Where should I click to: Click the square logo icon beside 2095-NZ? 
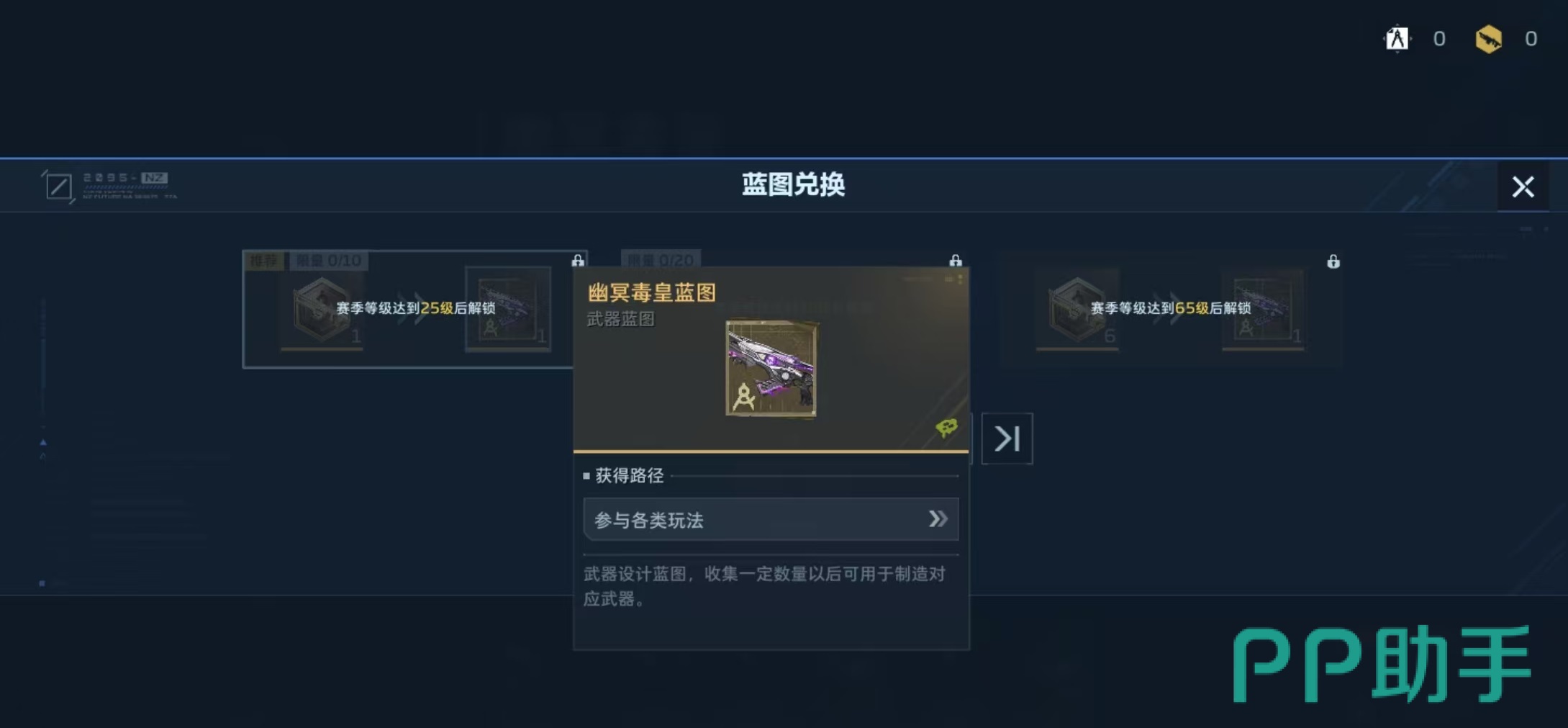click(x=58, y=187)
